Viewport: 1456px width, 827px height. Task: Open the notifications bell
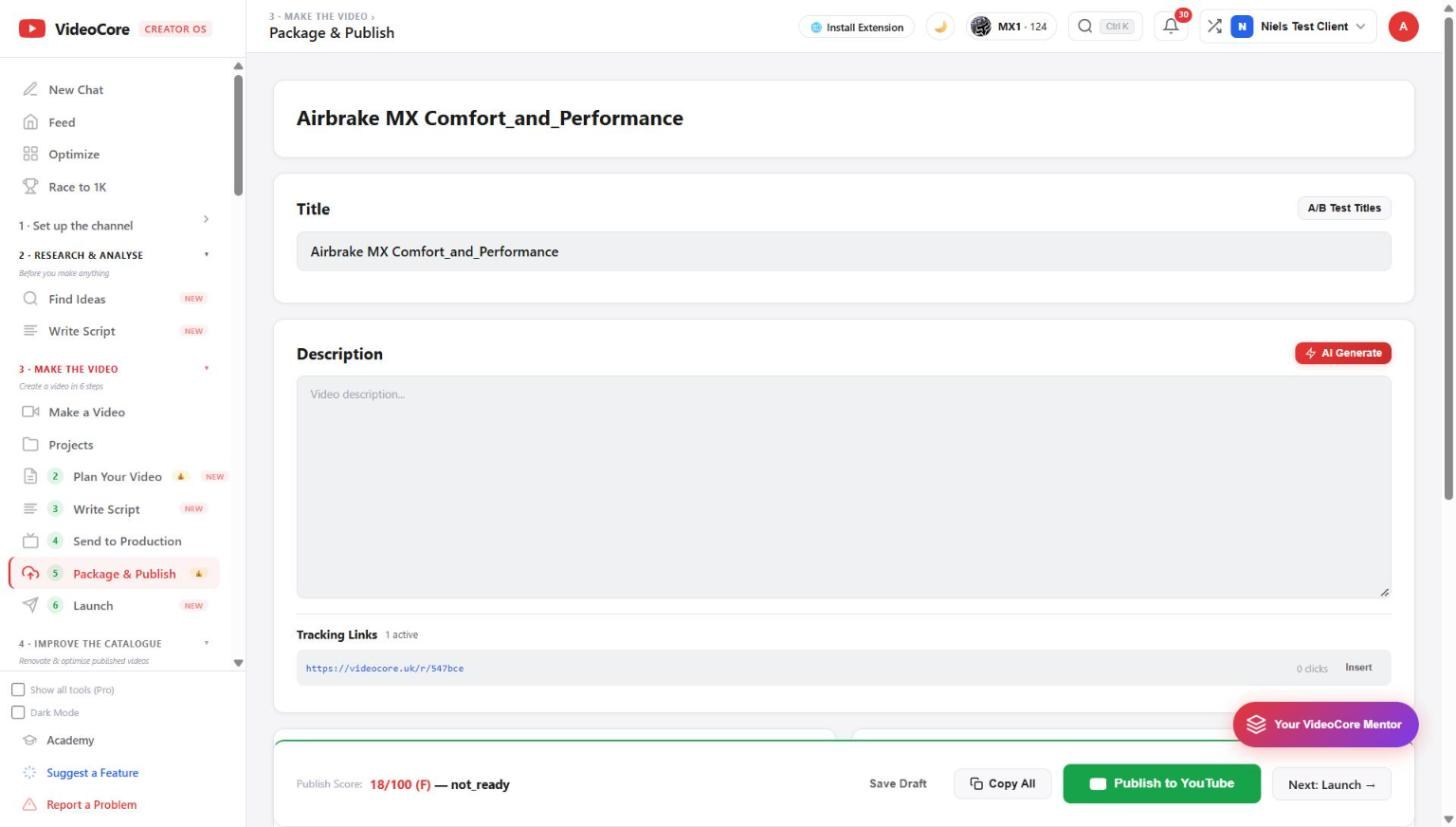(x=1171, y=27)
